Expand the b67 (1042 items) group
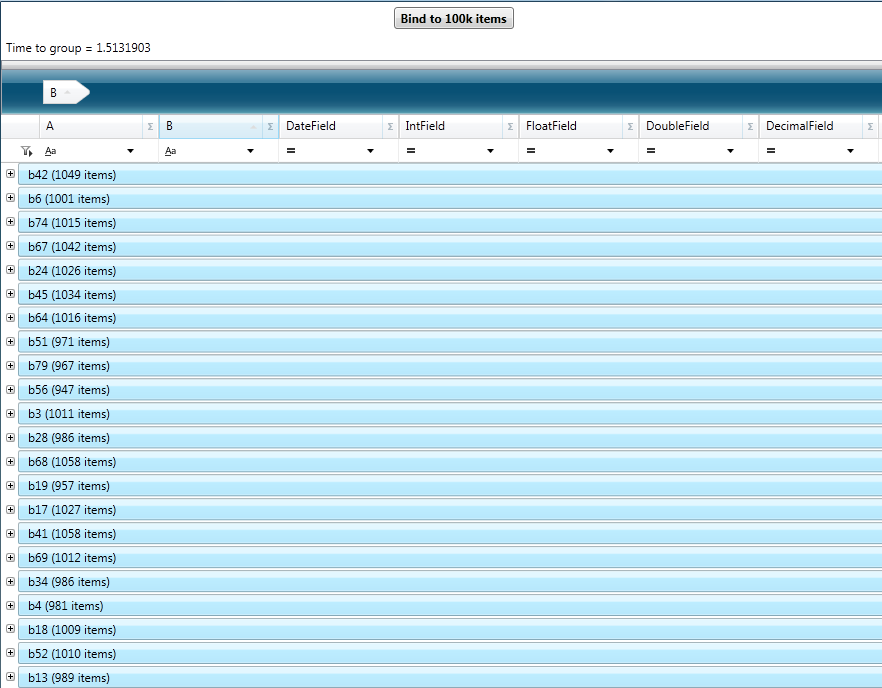This screenshot has height=688, width=882. point(10,246)
